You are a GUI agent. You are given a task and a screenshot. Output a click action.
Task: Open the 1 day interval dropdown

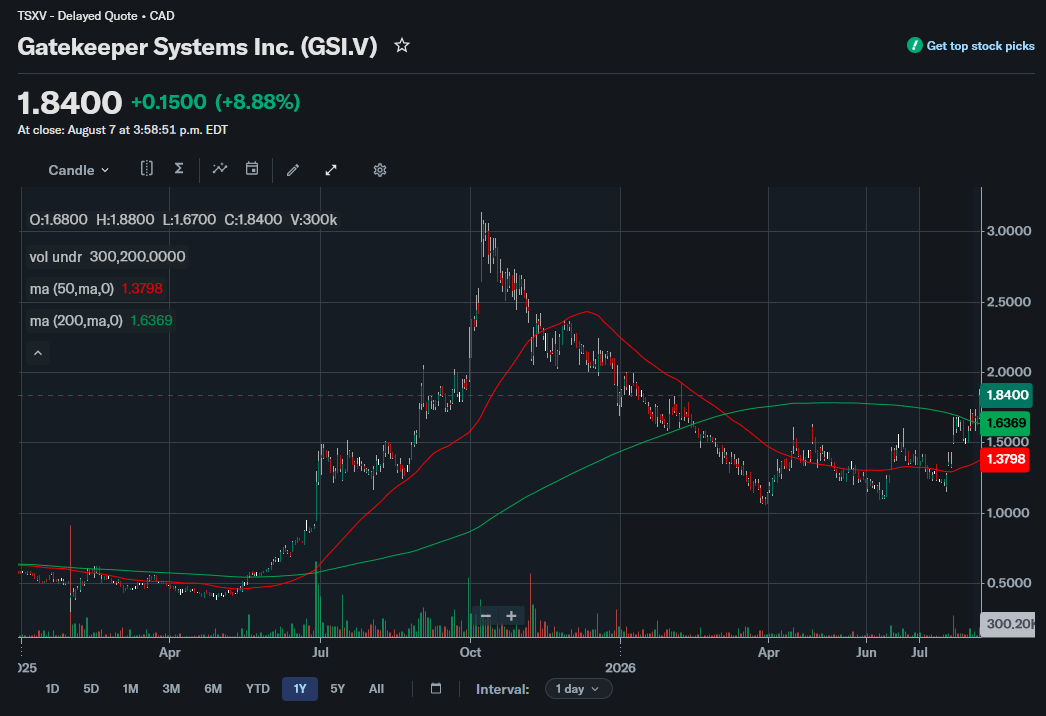tap(578, 689)
